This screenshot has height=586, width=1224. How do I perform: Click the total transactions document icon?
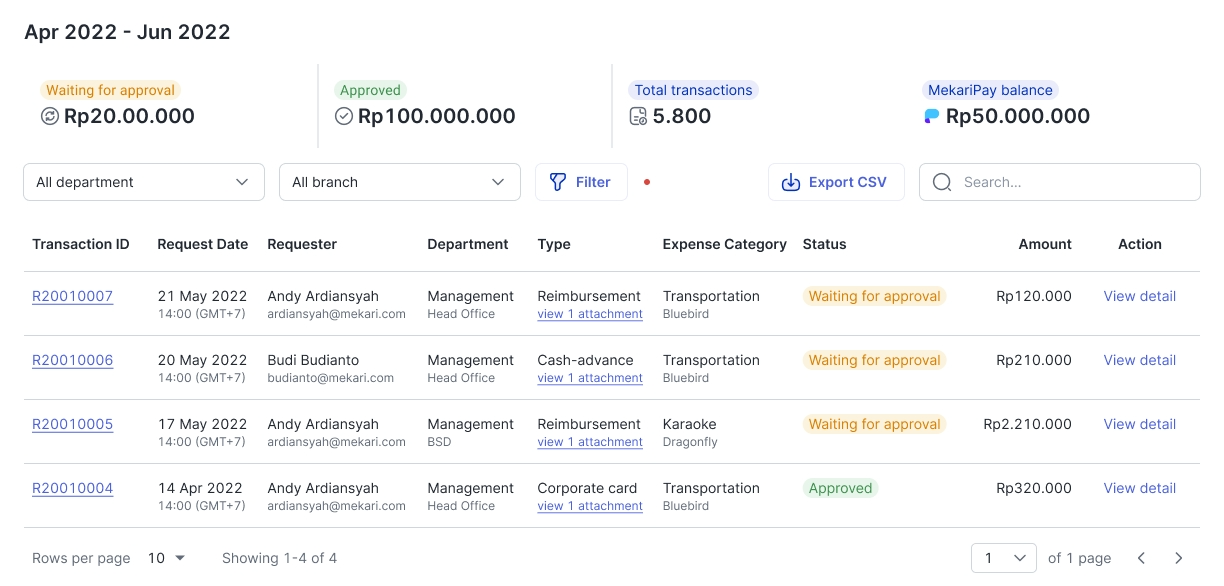(638, 116)
